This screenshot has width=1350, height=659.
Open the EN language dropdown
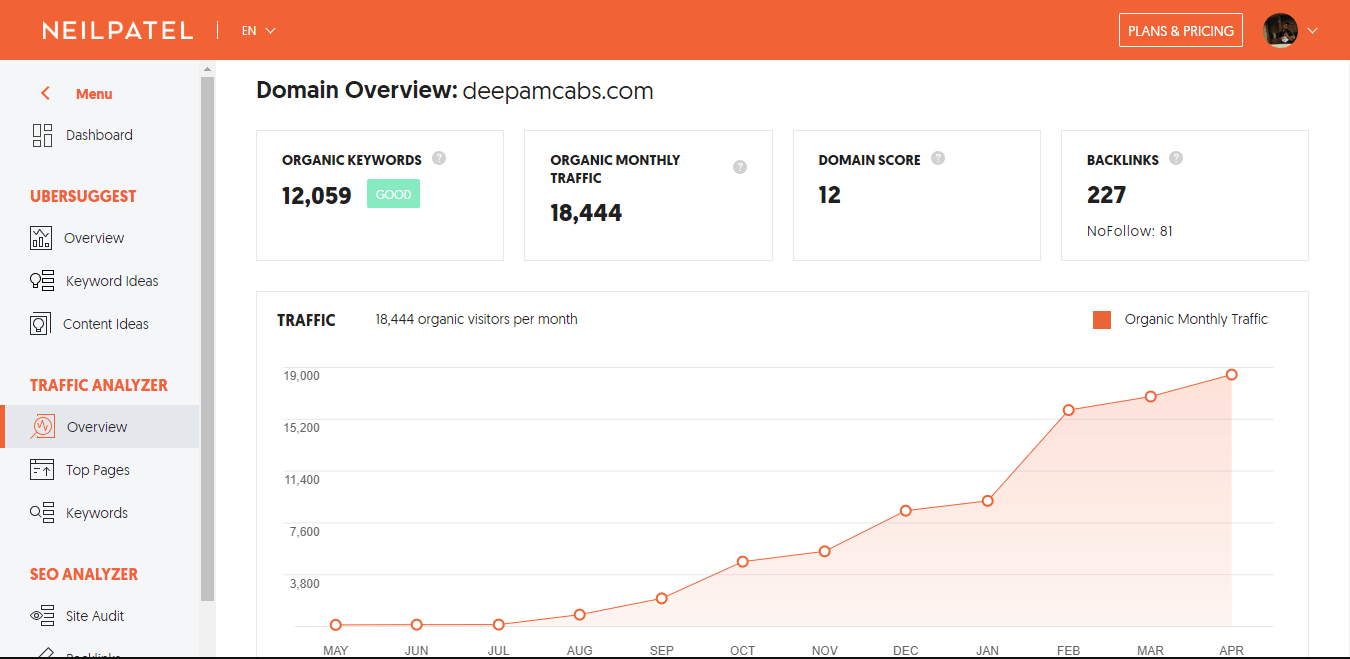tap(258, 30)
